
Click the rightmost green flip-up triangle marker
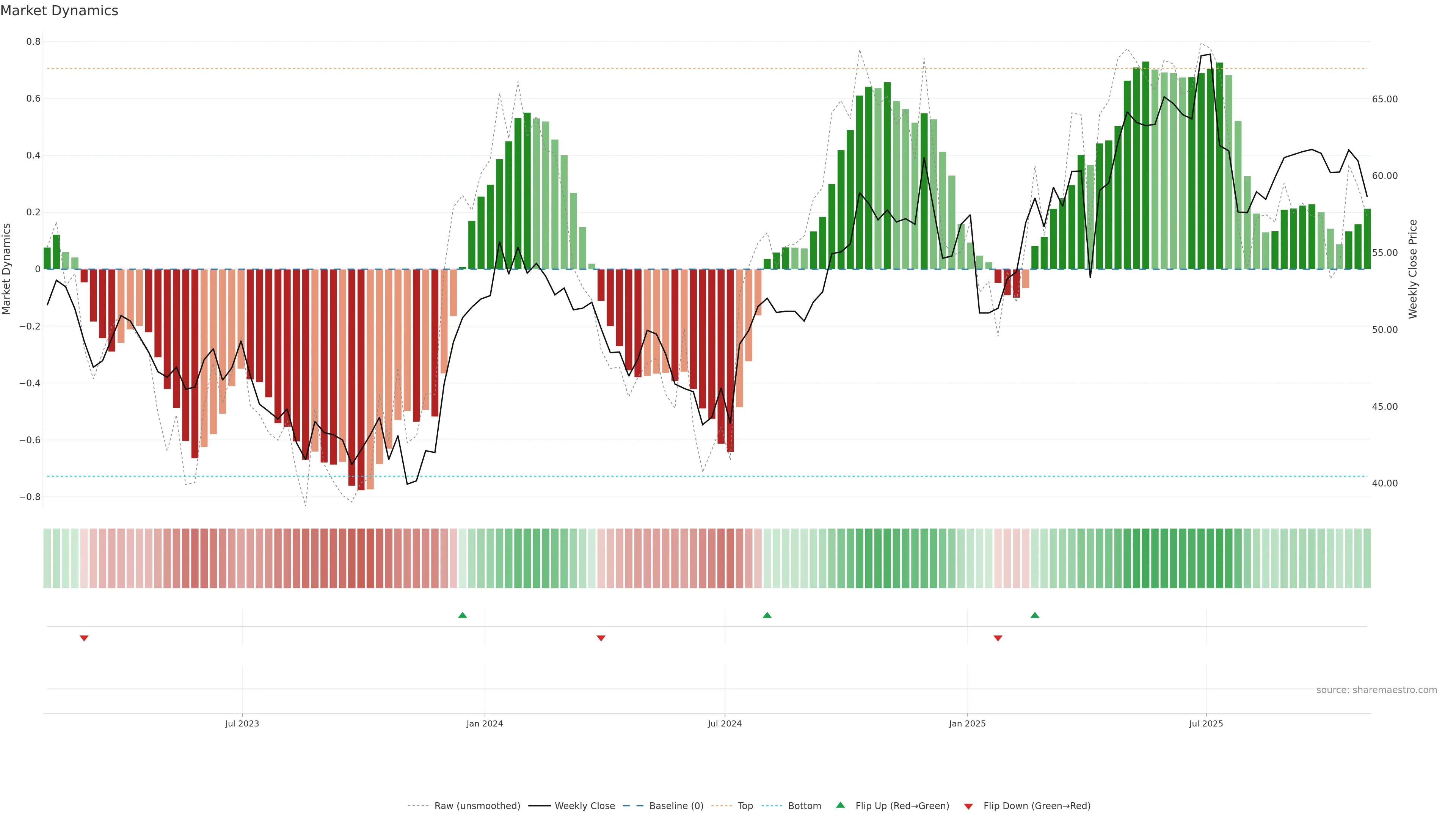tap(1034, 615)
